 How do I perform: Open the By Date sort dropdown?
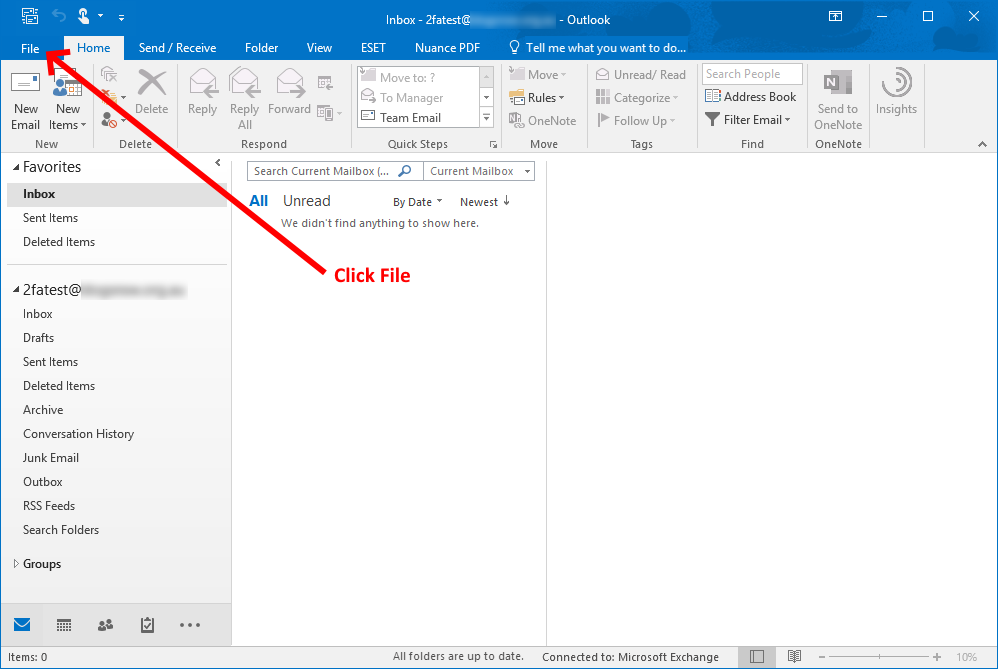pyautogui.click(x=417, y=202)
